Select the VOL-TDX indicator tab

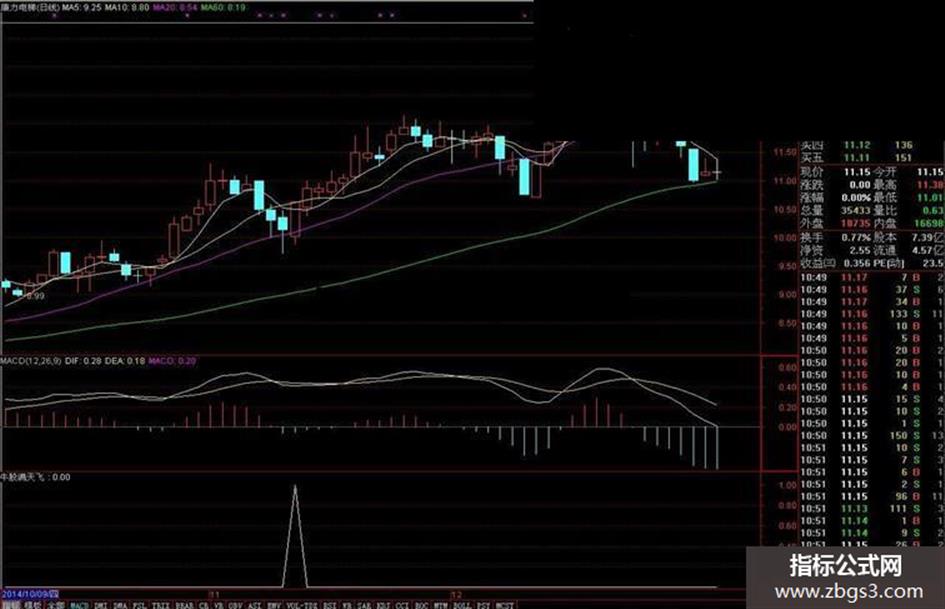(302, 605)
